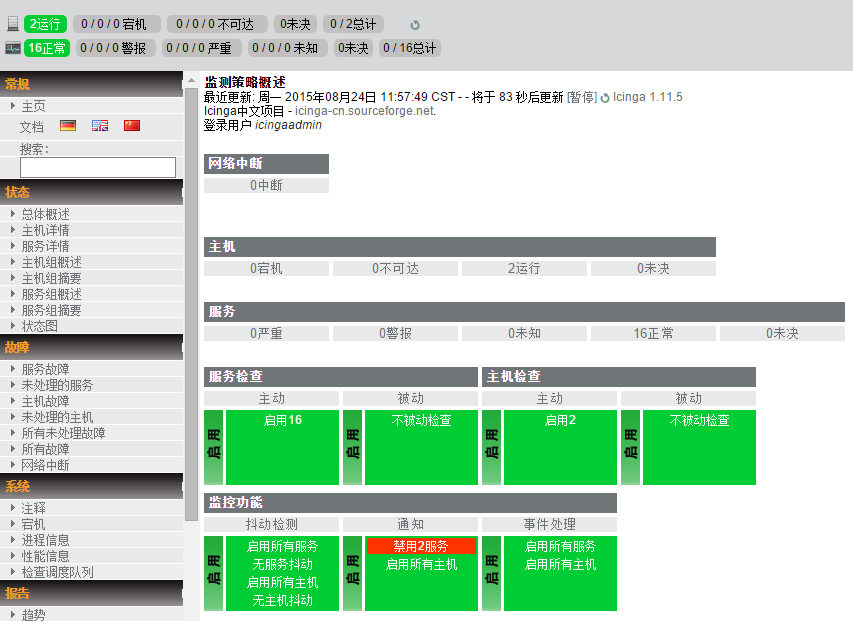This screenshot has width=853, height=621.
Task: Click the 暂停 refresh link
Action: coord(582,97)
